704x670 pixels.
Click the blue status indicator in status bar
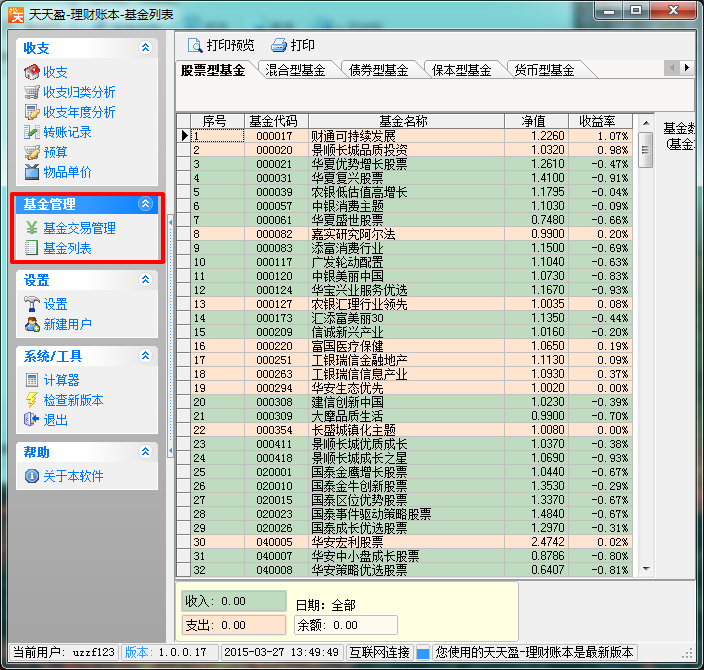(422, 652)
